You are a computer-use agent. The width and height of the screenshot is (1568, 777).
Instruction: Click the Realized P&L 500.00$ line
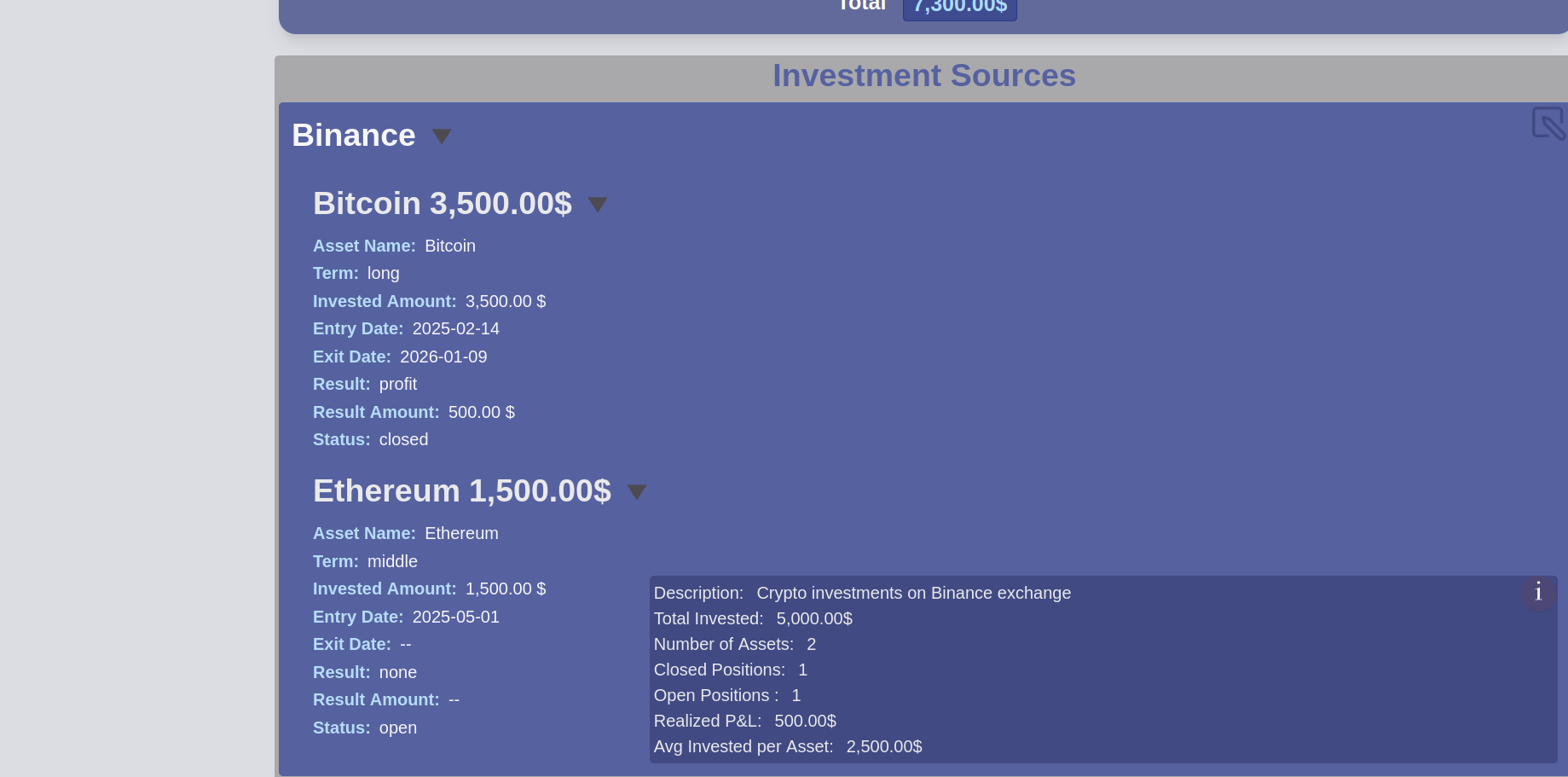(x=744, y=722)
